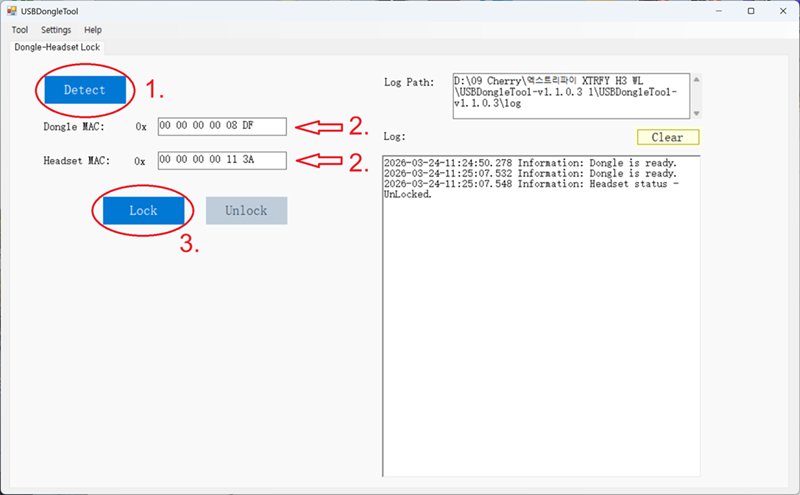
Task: Open the Tool menu
Action: [19, 30]
